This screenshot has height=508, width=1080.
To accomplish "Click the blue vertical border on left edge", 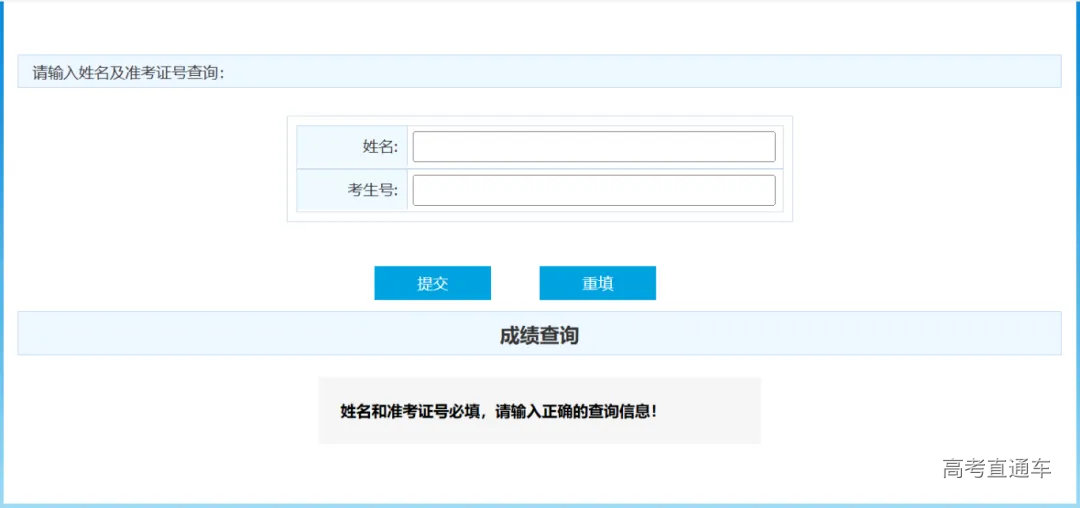I will [1, 250].
